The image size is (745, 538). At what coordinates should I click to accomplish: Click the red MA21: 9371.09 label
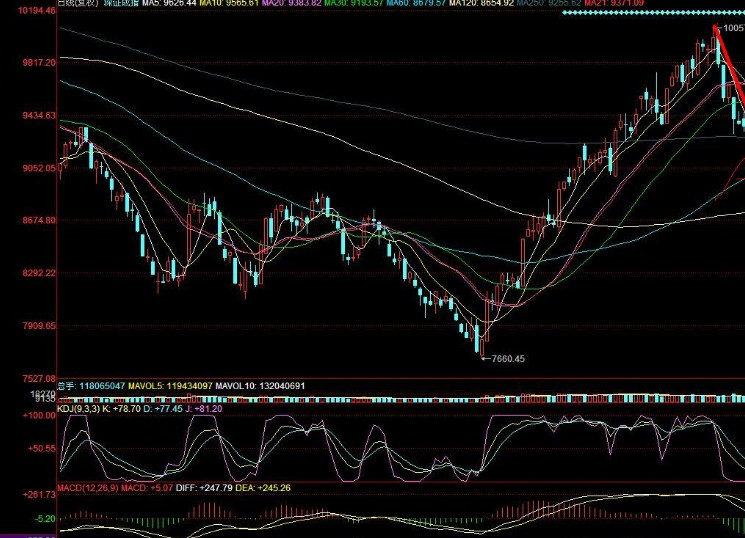(x=614, y=3)
